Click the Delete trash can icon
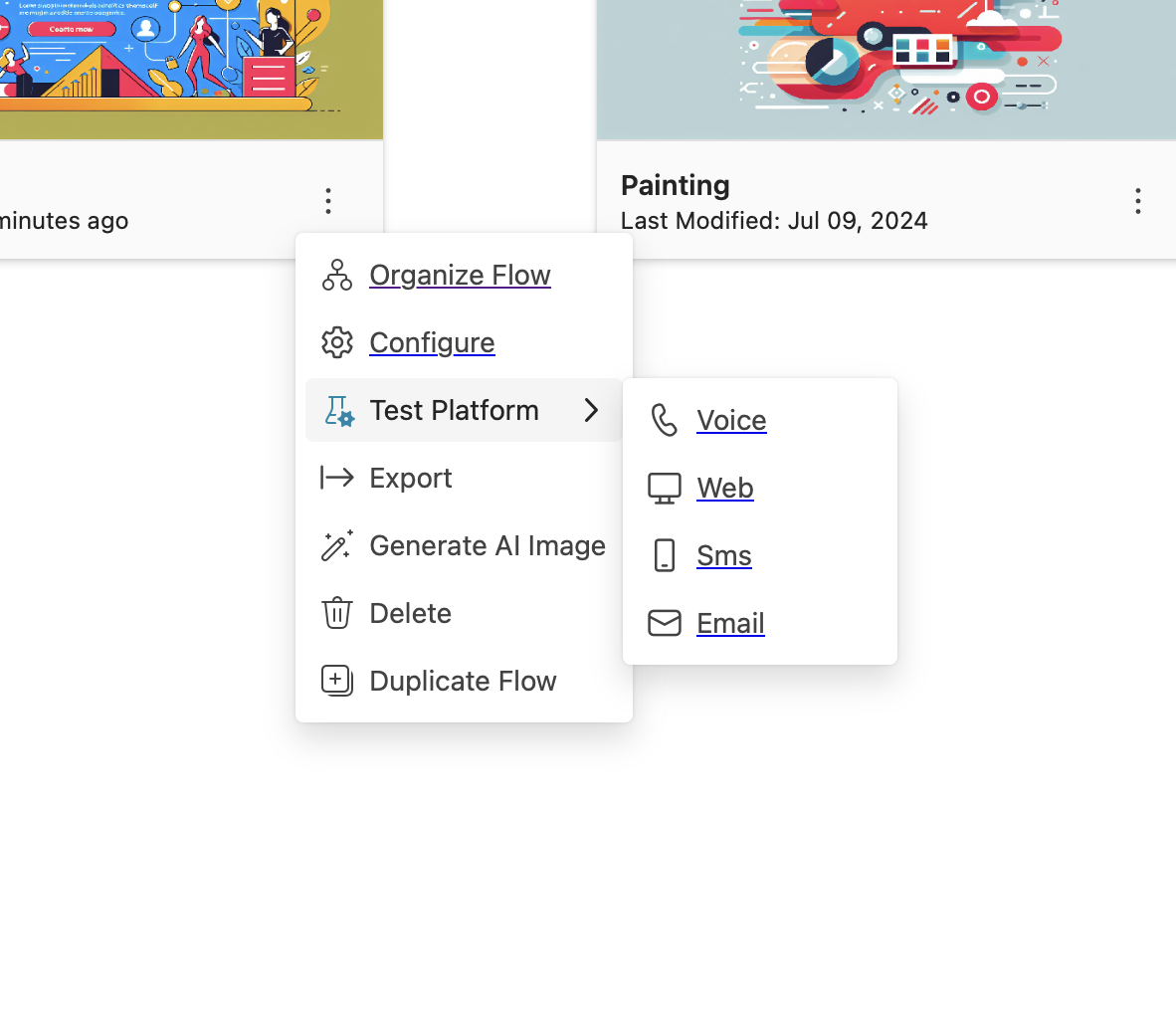Viewport: 1176px width, 1017px height. pos(336,613)
